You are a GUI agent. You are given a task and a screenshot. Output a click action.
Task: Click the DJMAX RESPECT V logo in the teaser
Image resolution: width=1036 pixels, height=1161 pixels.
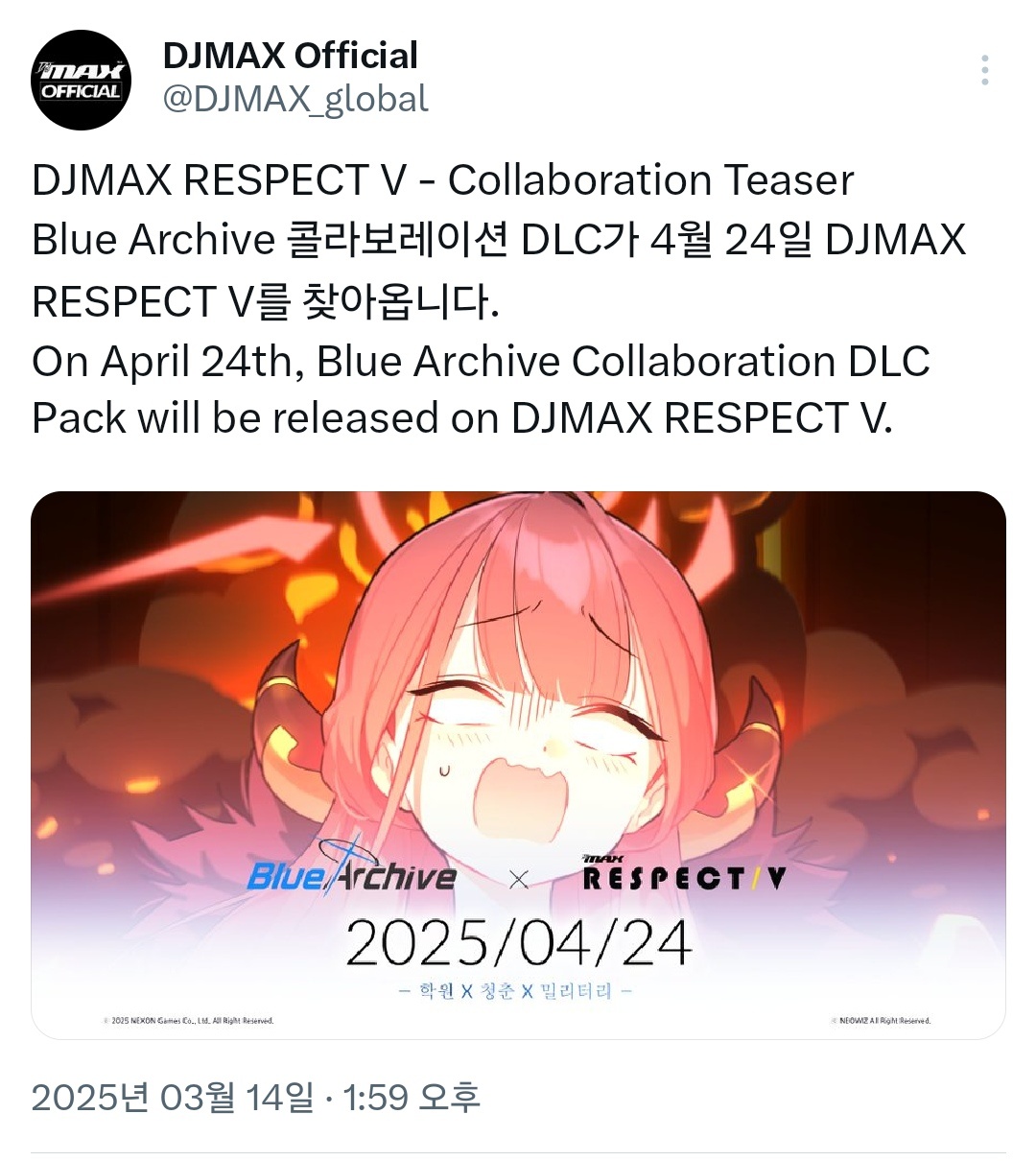(x=684, y=872)
